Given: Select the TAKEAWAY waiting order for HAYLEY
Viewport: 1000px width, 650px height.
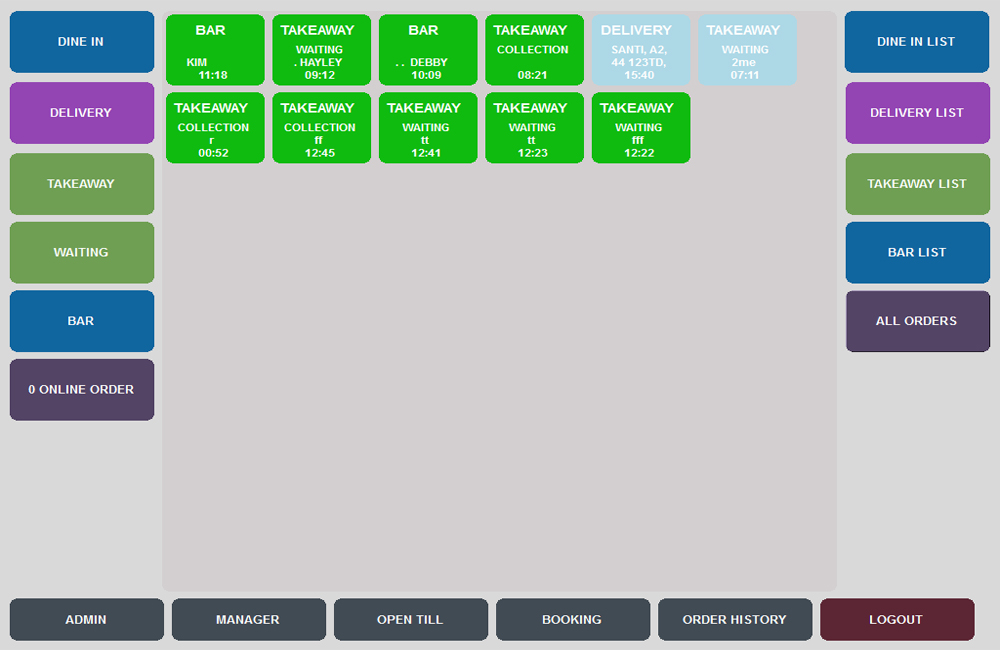Looking at the screenshot, I should point(321,50).
